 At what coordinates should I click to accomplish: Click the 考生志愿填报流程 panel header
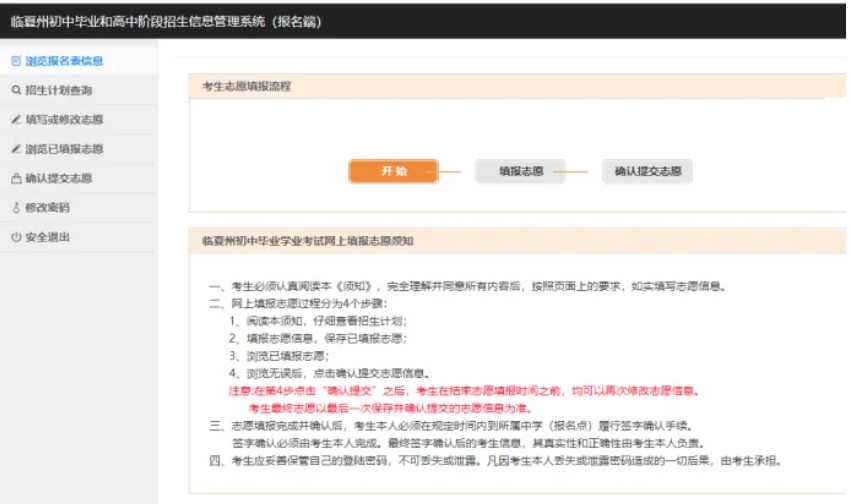pyautogui.click(x=246, y=87)
